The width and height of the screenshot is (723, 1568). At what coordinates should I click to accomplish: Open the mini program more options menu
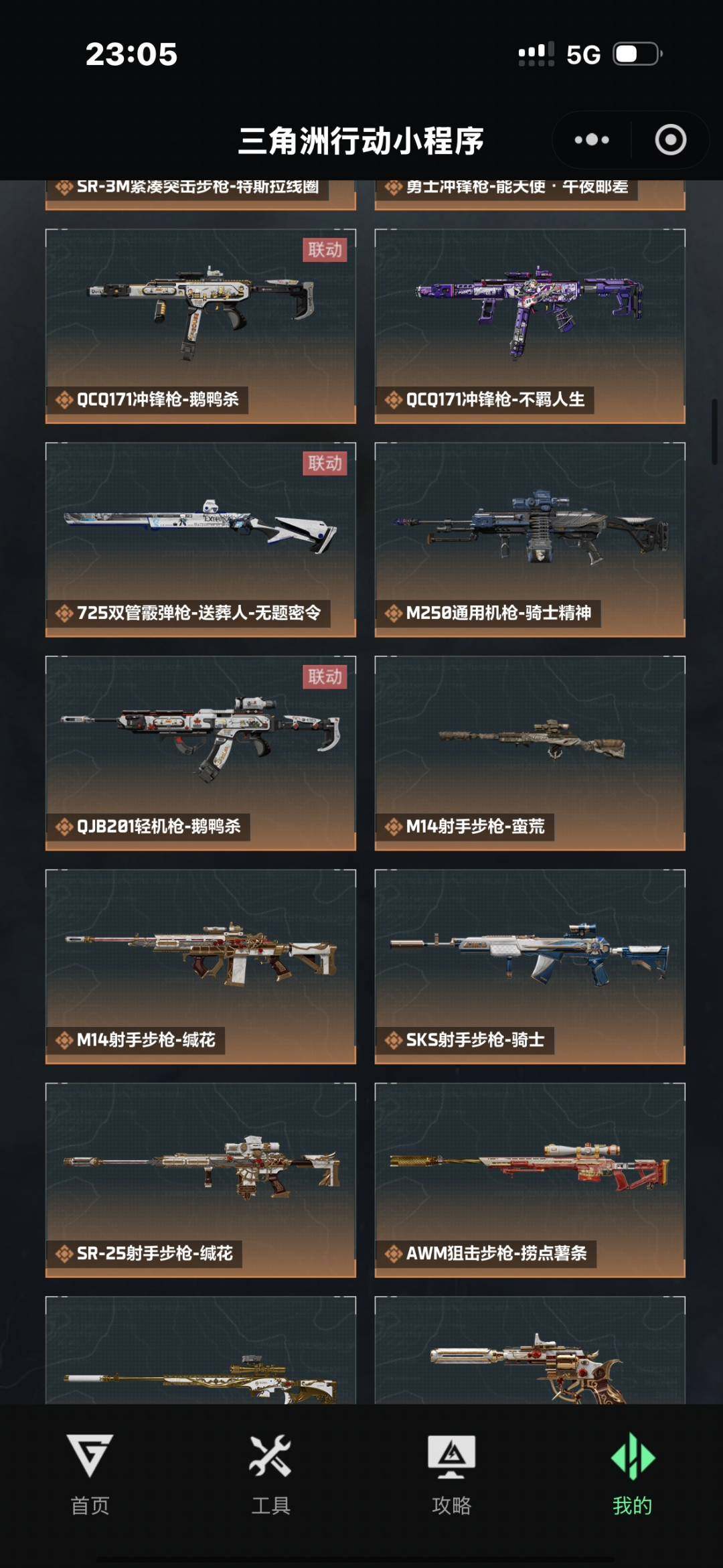(592, 140)
